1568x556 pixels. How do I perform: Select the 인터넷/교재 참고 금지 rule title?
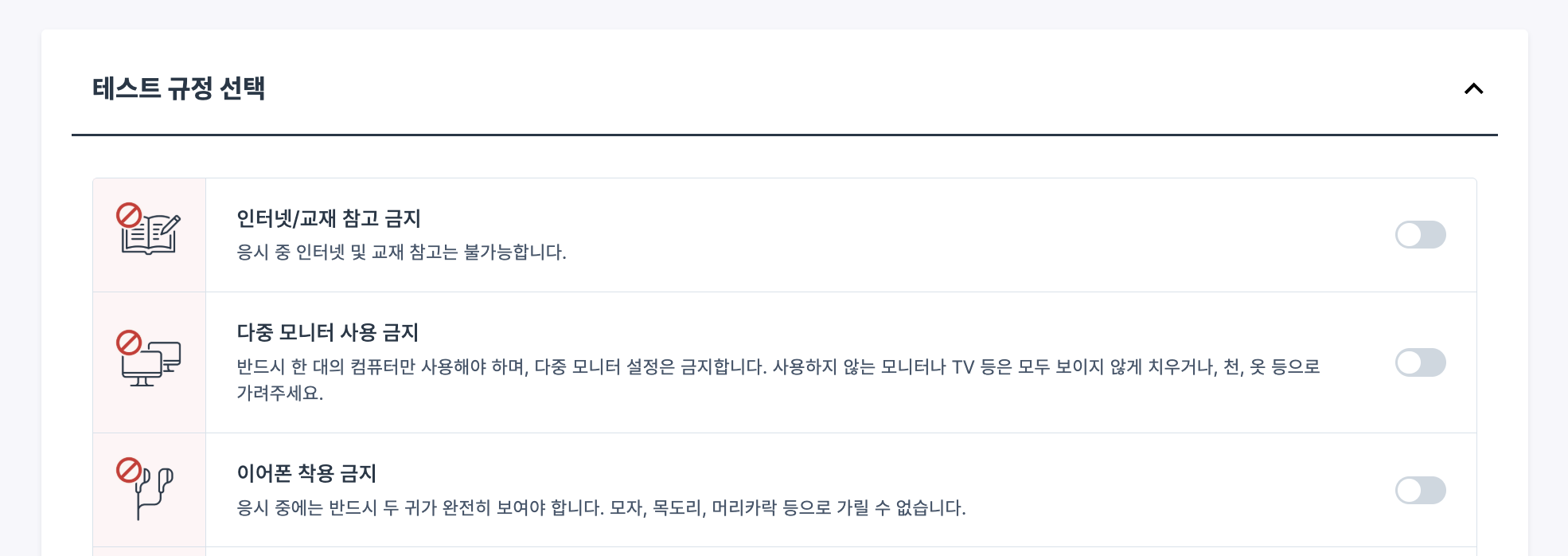[x=329, y=218]
